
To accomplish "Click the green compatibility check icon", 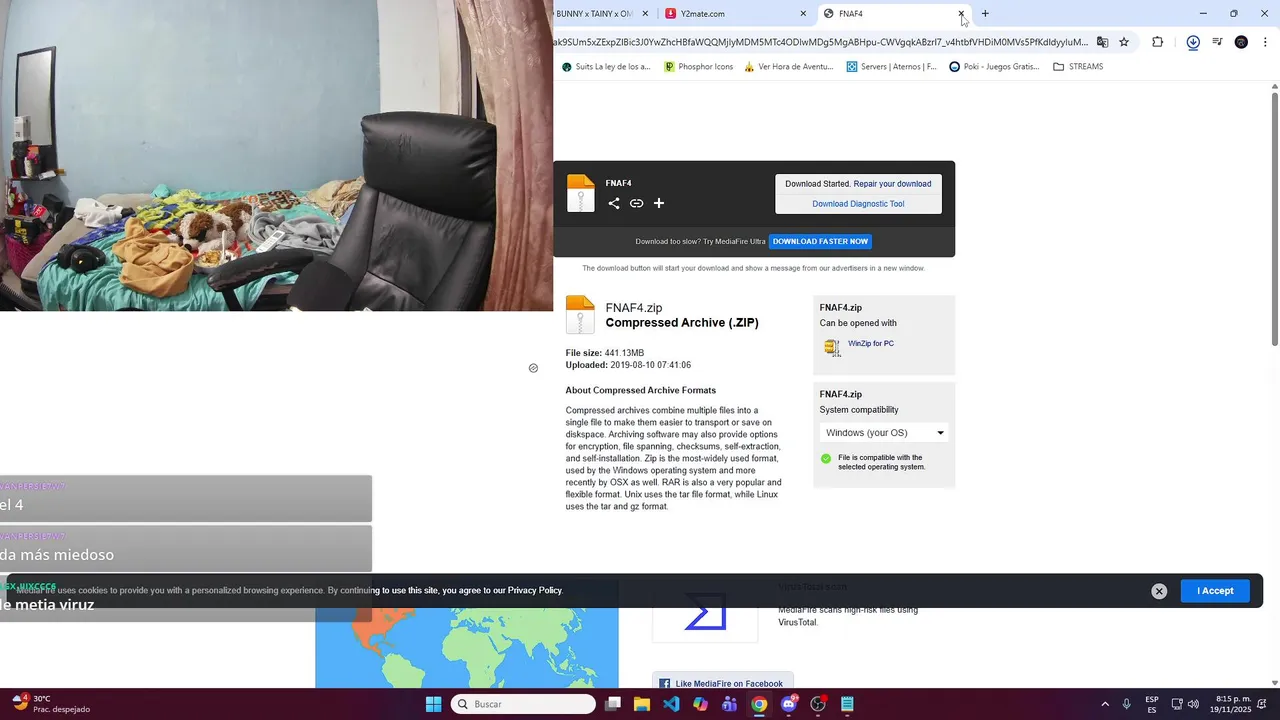I will point(826,459).
